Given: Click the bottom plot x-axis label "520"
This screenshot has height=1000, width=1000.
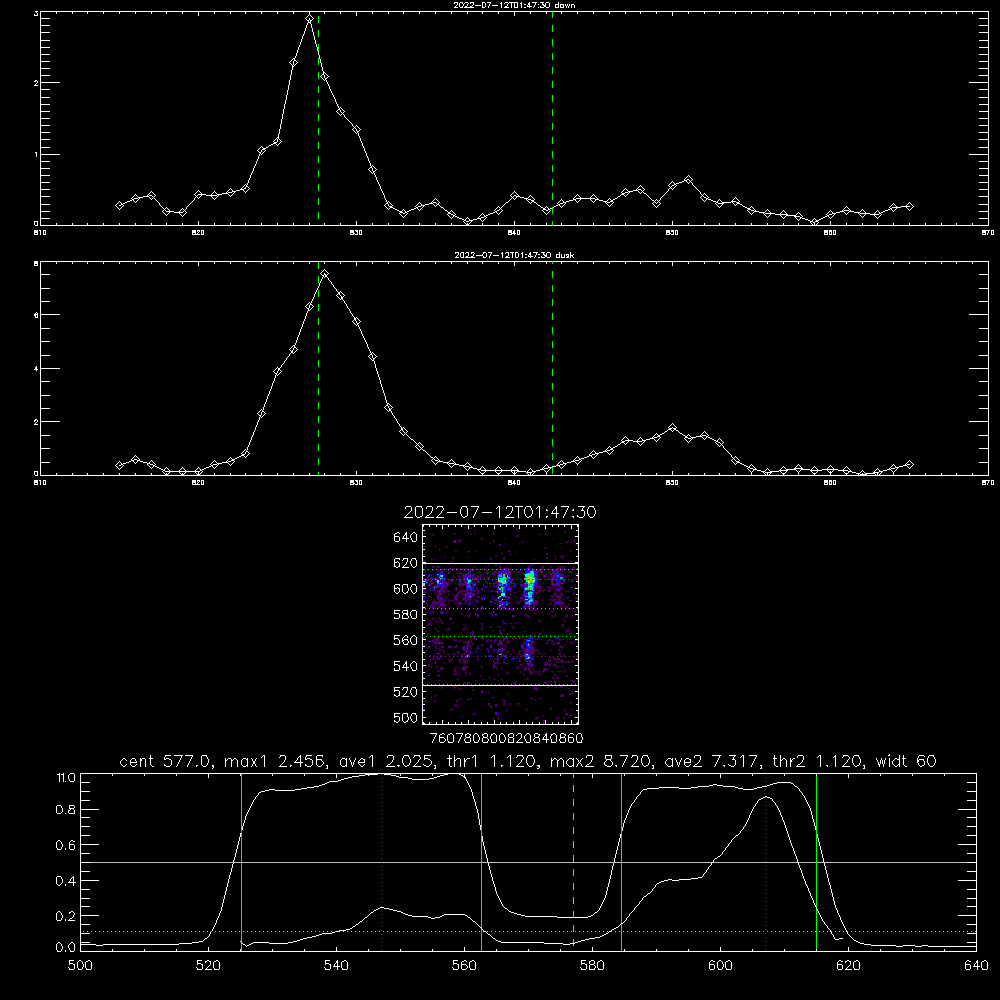Looking at the screenshot, I should [208, 966].
